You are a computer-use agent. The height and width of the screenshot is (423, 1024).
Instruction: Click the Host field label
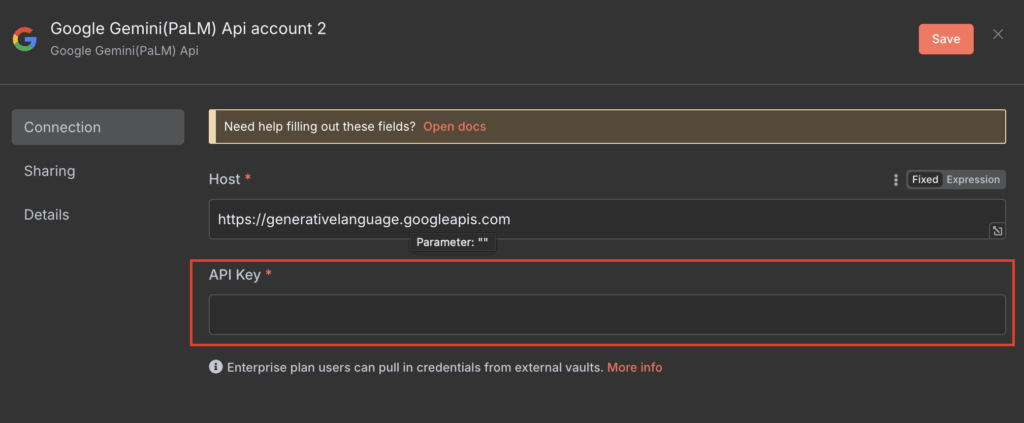pyautogui.click(x=225, y=179)
